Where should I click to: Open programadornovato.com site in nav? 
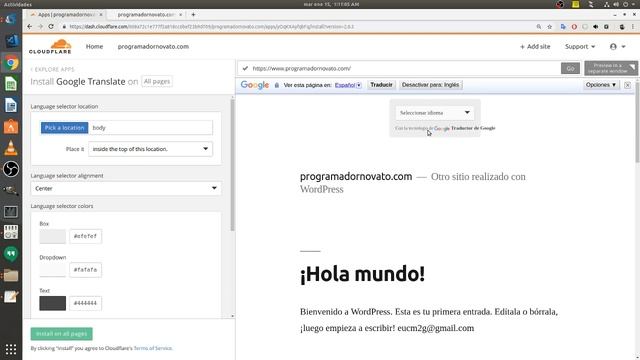(153, 47)
